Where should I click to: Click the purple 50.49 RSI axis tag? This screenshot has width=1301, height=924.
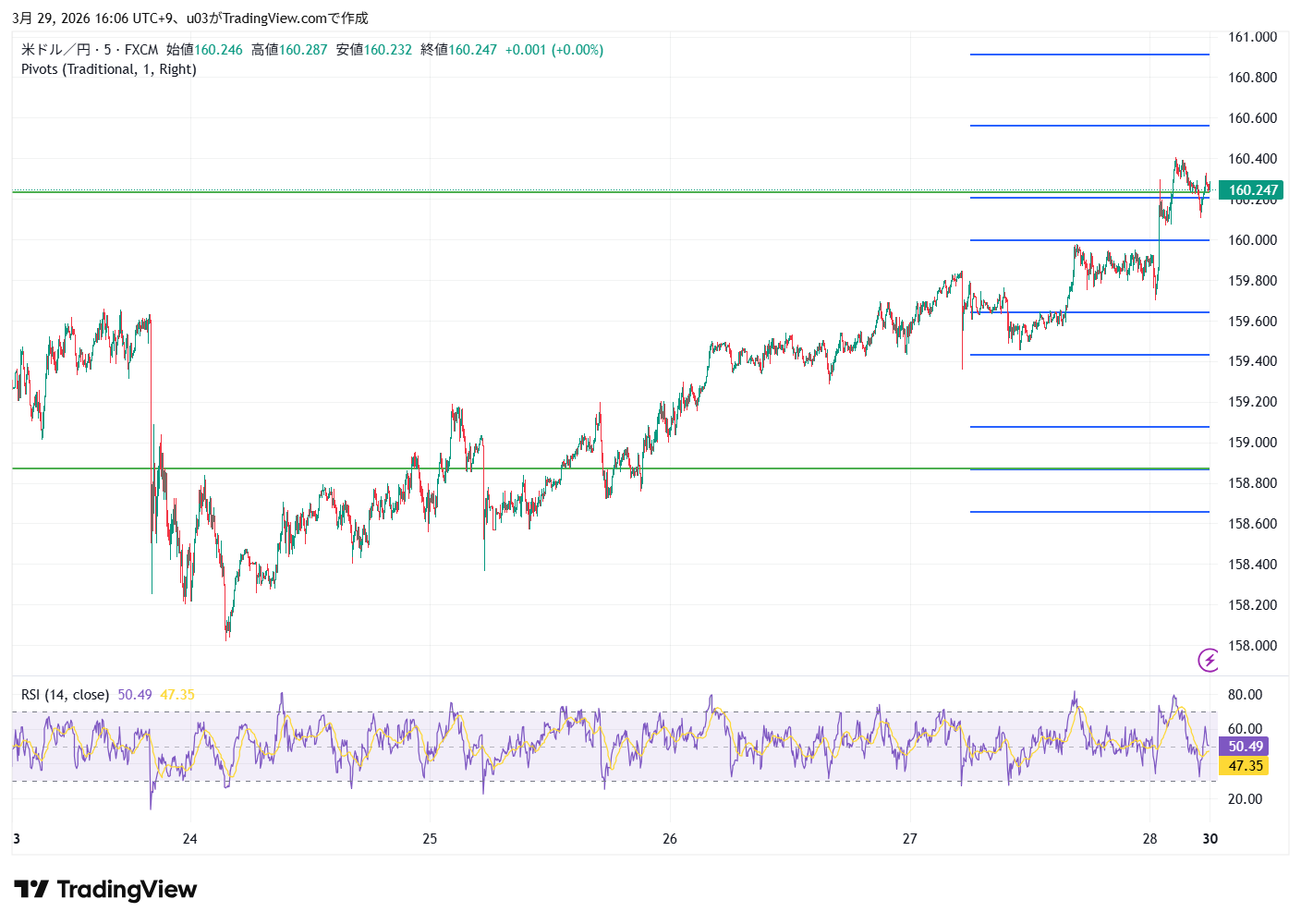pos(1245,747)
